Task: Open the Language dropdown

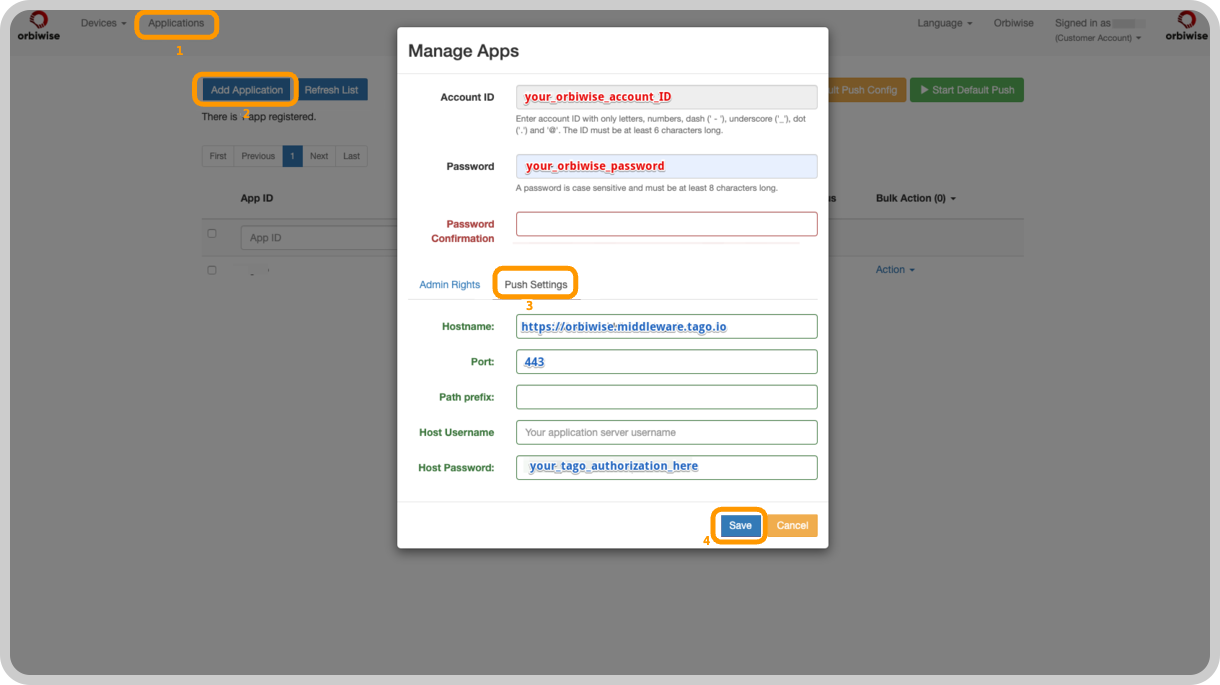Action: coord(945,23)
